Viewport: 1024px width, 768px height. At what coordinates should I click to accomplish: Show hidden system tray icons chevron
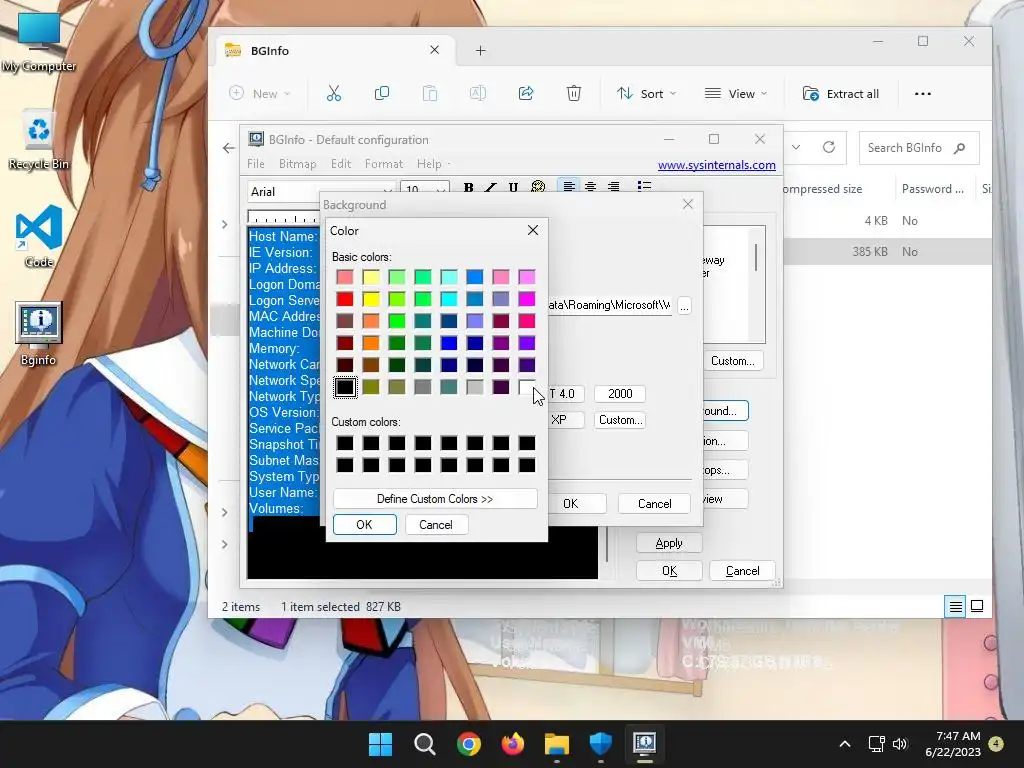tap(844, 744)
